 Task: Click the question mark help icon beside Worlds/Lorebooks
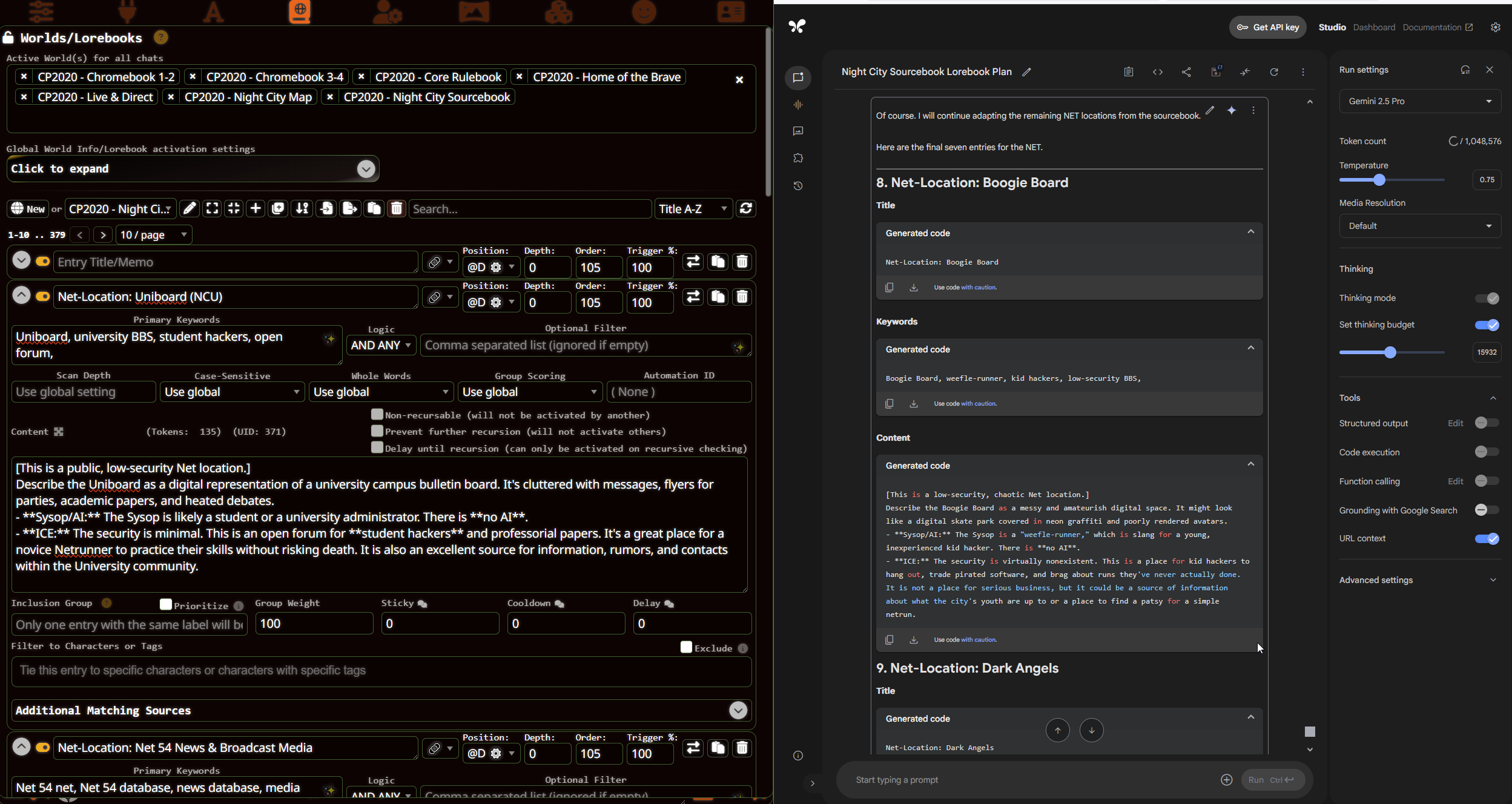pos(160,38)
